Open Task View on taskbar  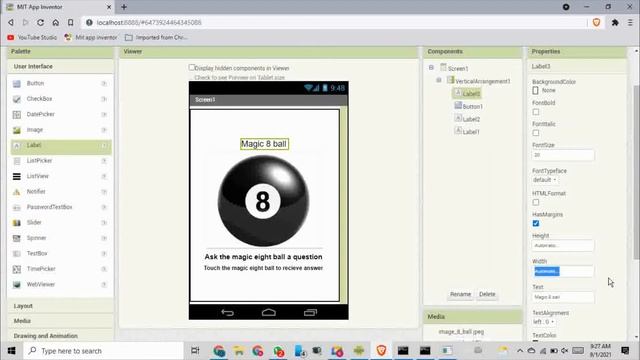195,351
